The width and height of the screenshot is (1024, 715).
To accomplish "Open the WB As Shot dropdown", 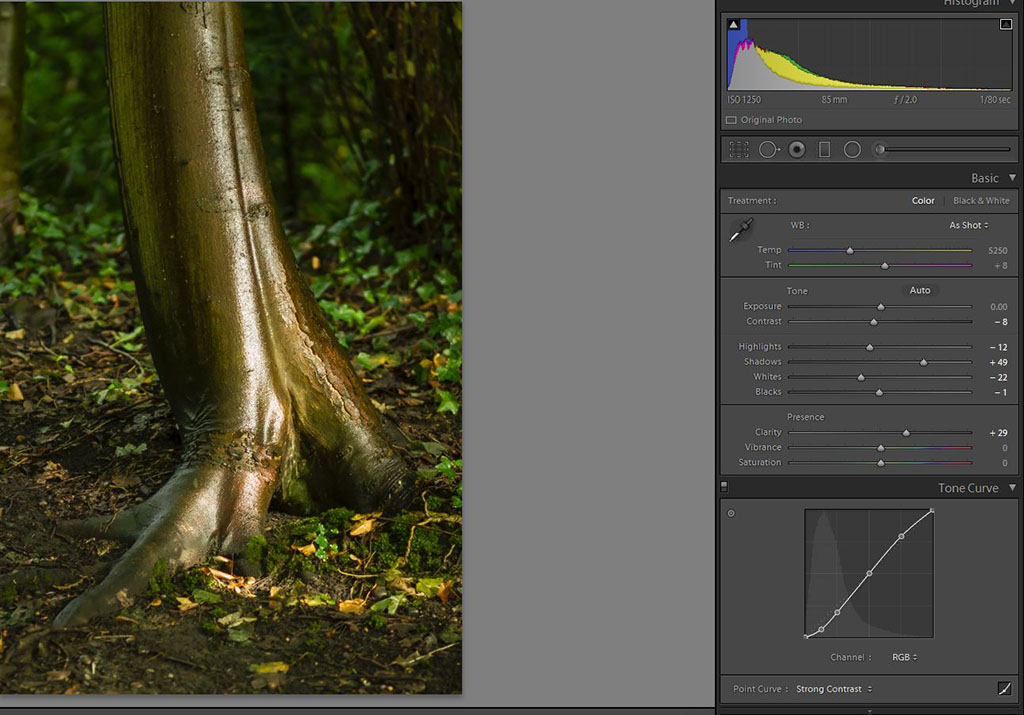I will pyautogui.click(x=968, y=226).
